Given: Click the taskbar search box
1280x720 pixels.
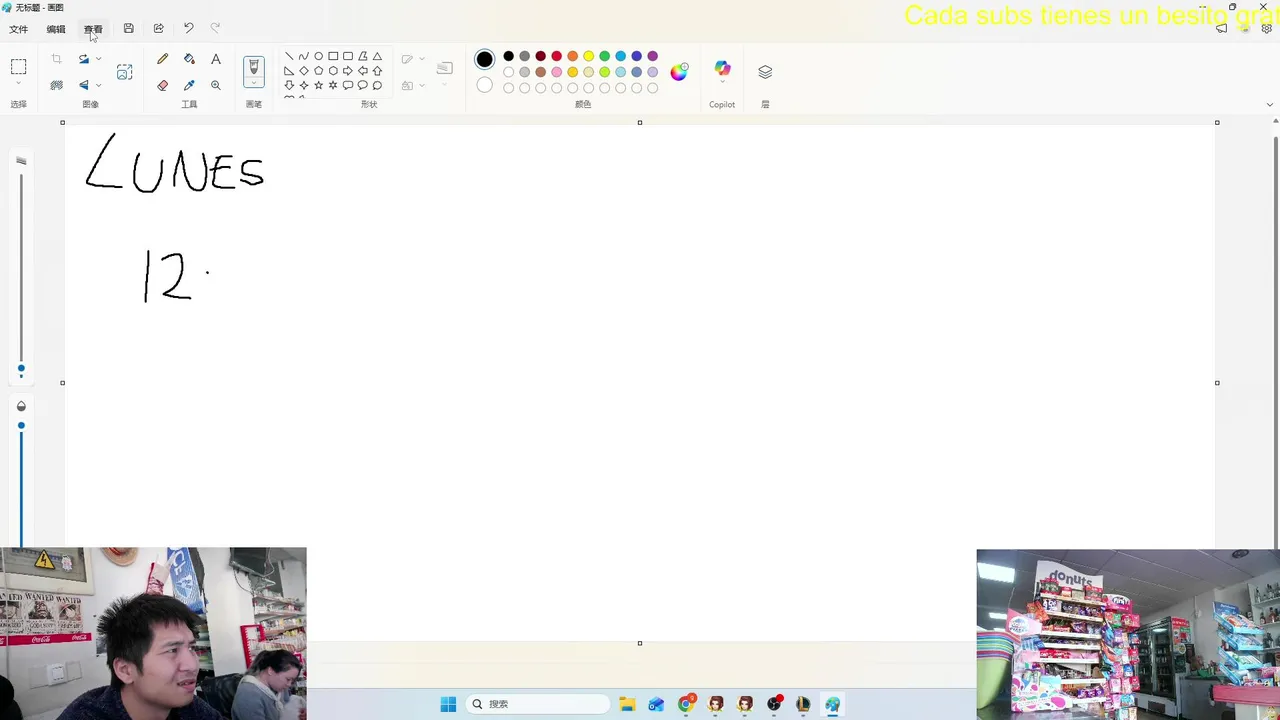Looking at the screenshot, I should click(538, 704).
